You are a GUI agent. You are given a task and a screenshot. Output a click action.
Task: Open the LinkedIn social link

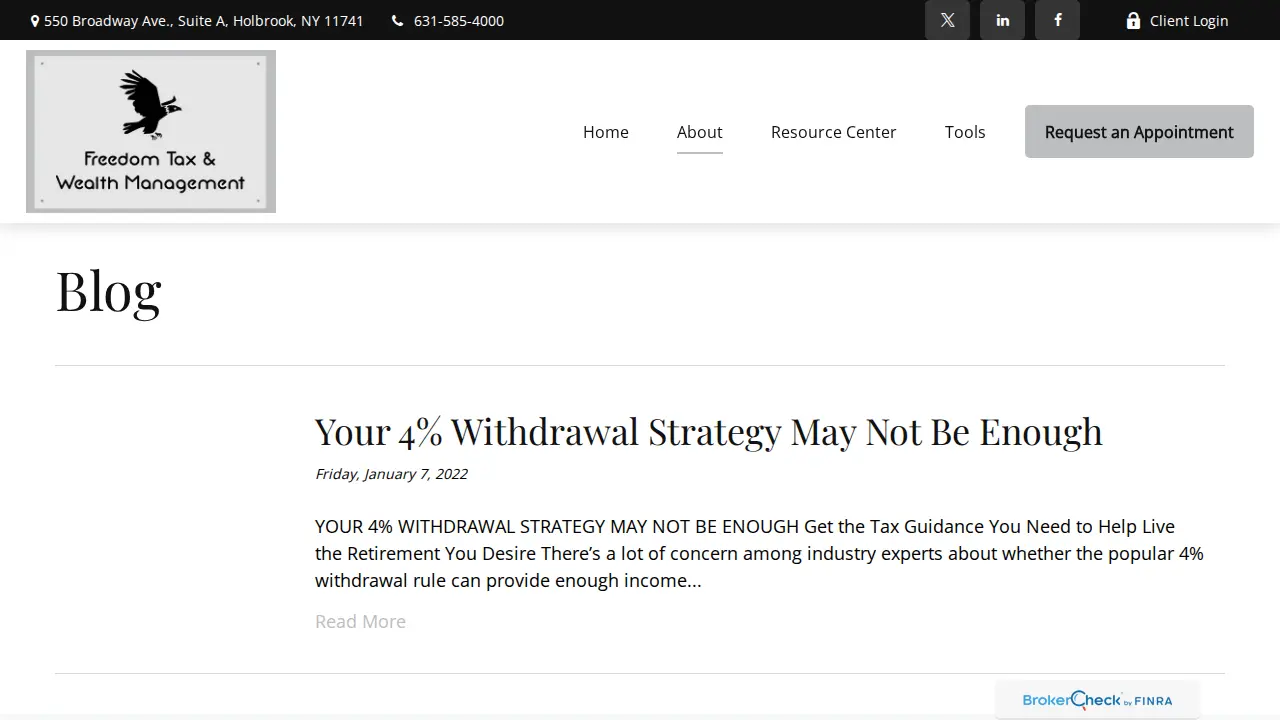coord(1002,20)
